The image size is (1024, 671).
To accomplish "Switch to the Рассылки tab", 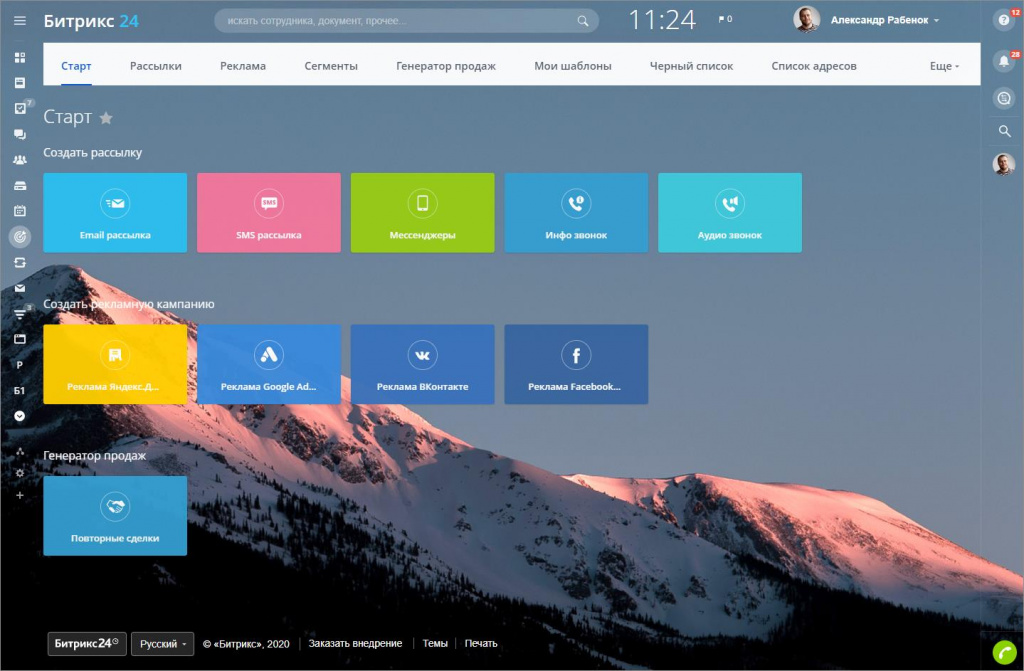I will [x=156, y=66].
